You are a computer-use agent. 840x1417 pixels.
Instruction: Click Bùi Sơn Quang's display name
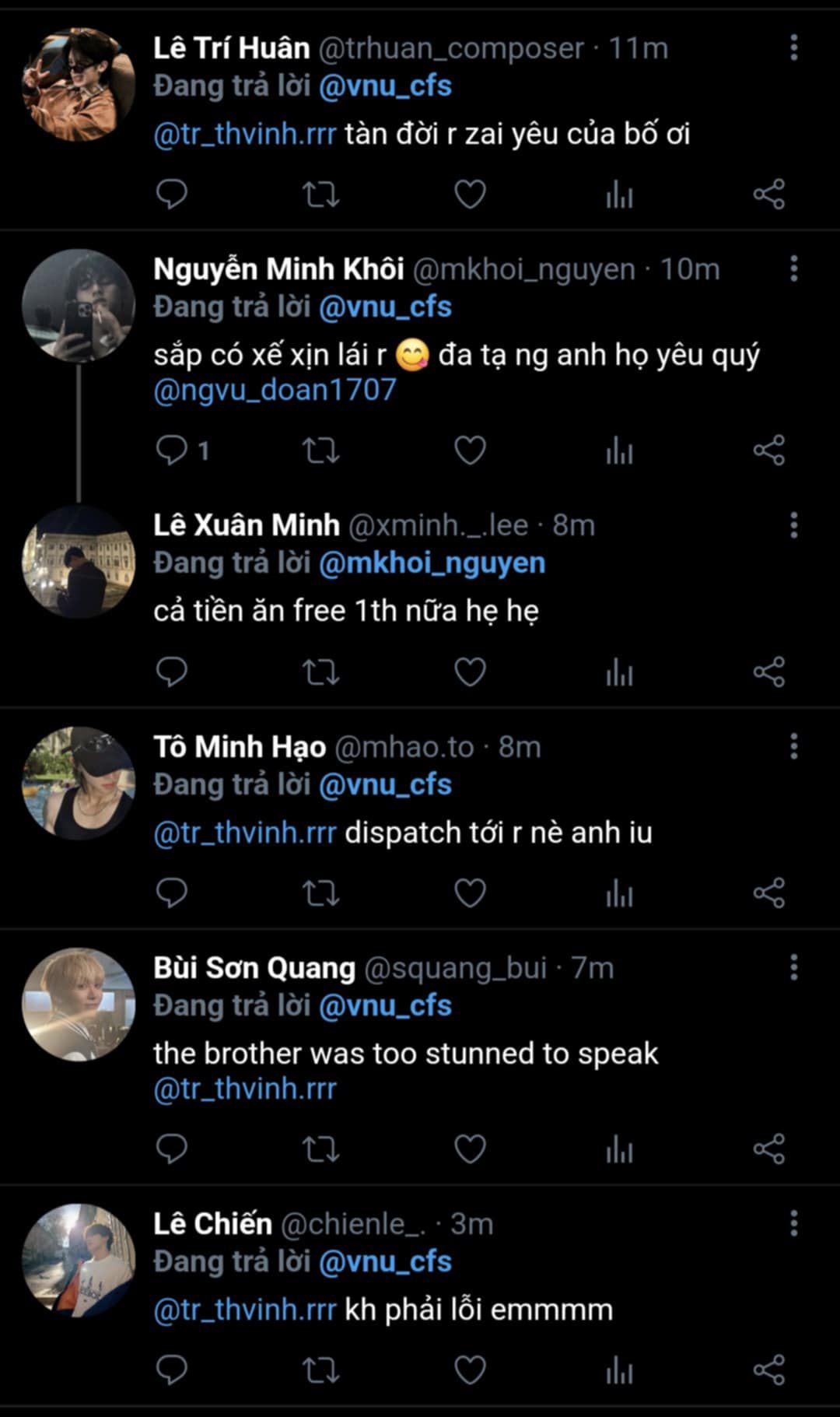point(254,968)
